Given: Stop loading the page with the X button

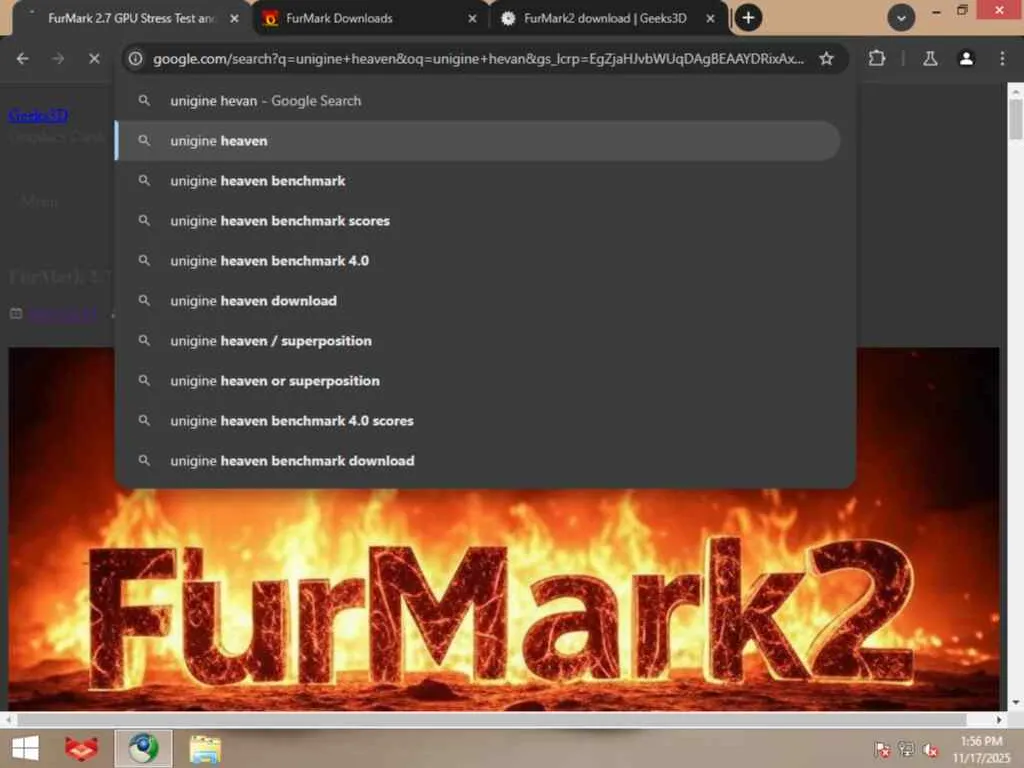Looking at the screenshot, I should 94,59.
